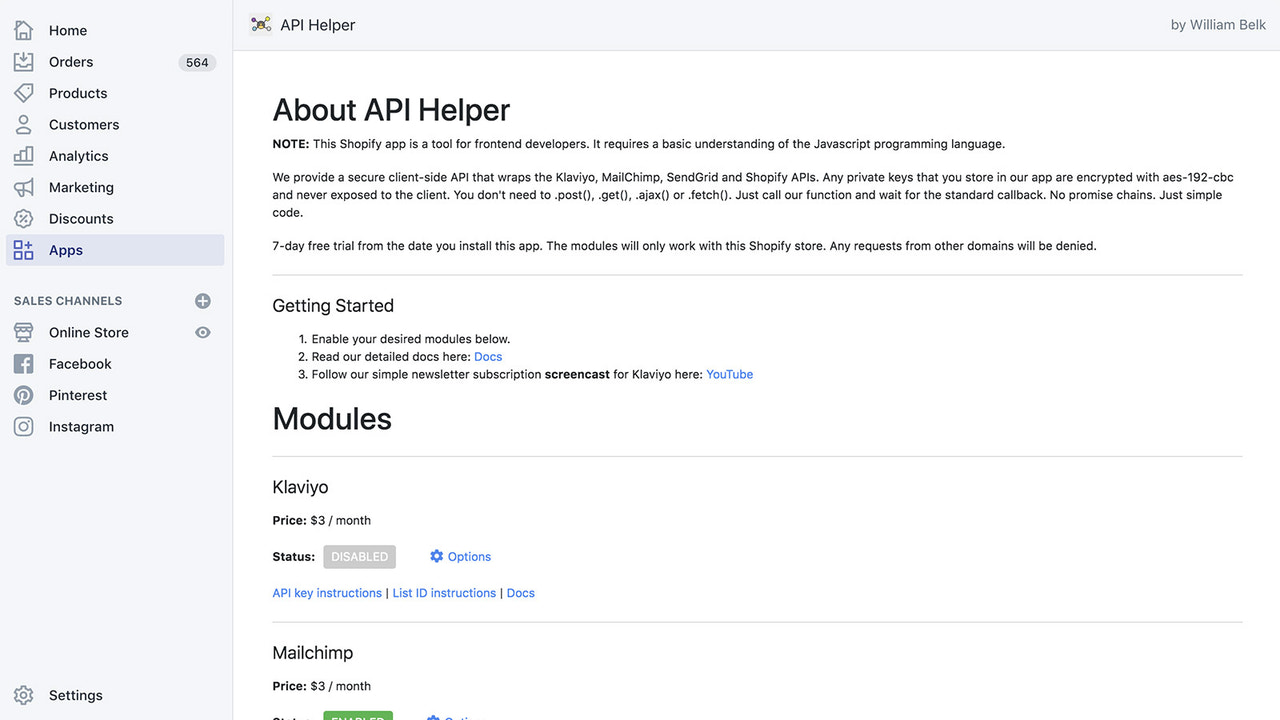
Task: Open the Products section icon
Action: pos(22,93)
